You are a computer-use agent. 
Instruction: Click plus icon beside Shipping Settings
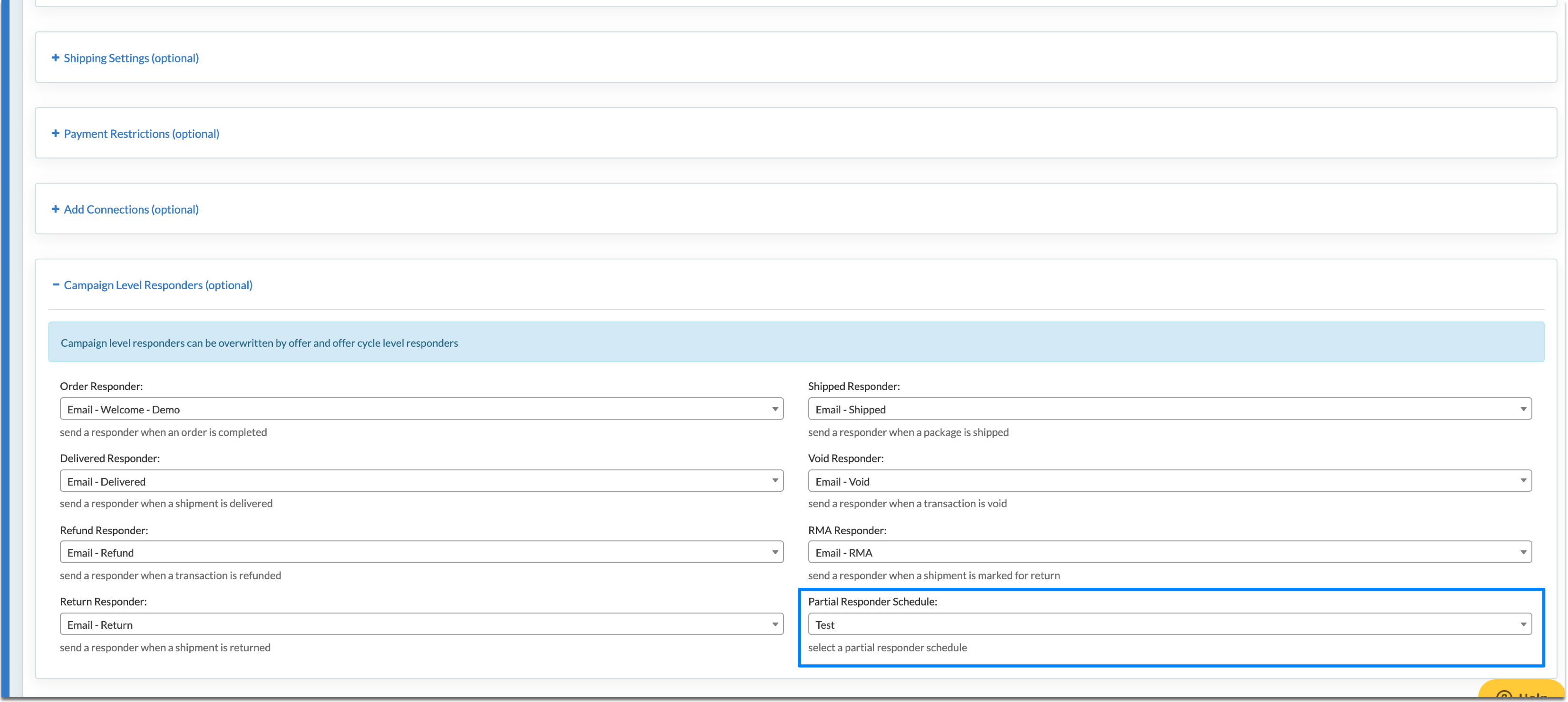56,58
